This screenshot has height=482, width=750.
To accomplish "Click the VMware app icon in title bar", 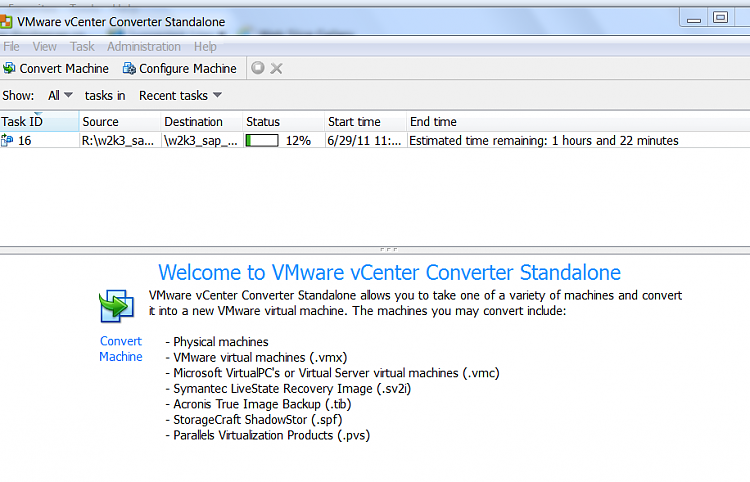I will point(6,22).
